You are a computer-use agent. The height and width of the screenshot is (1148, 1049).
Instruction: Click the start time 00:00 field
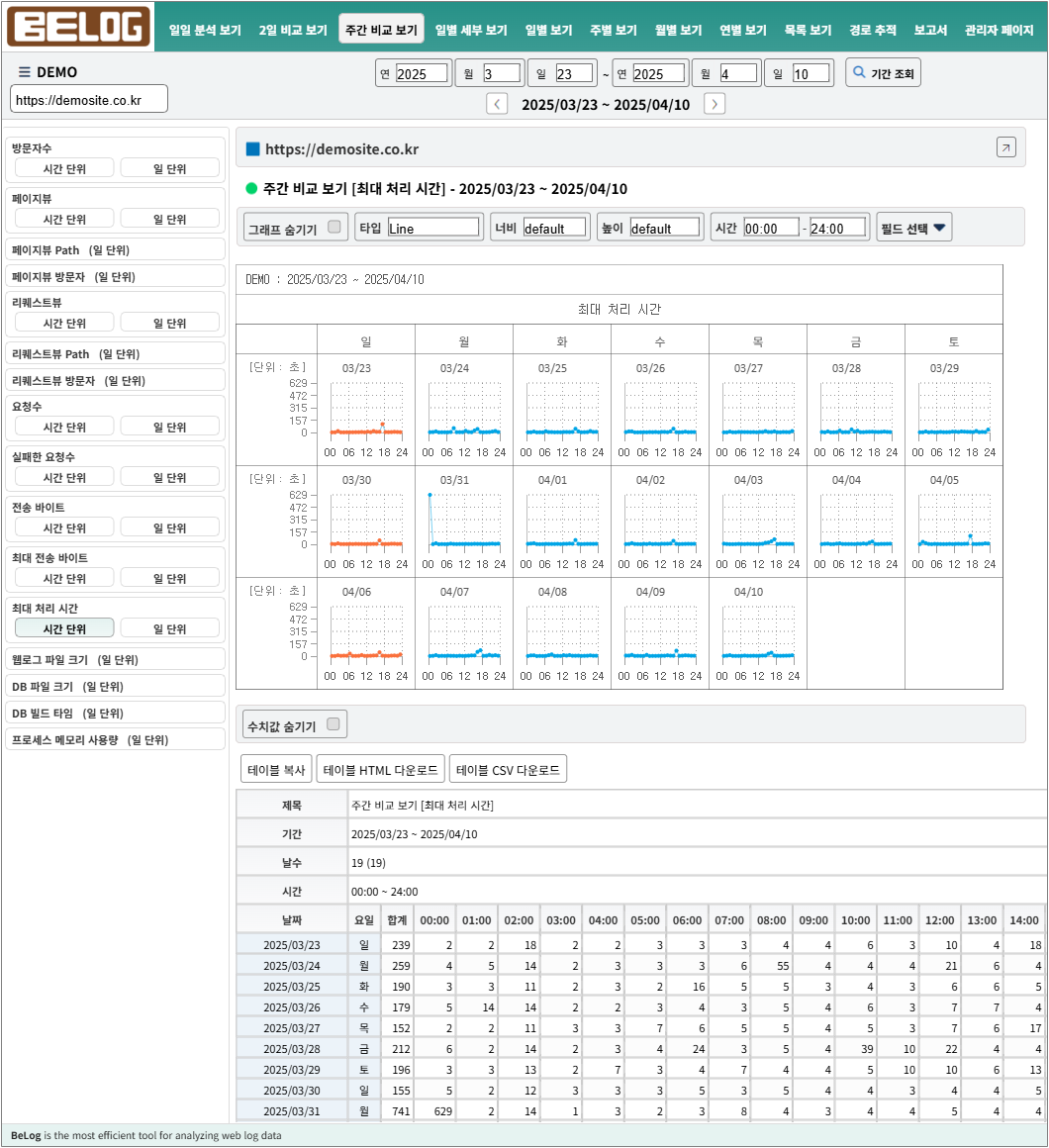pyautogui.click(x=771, y=228)
